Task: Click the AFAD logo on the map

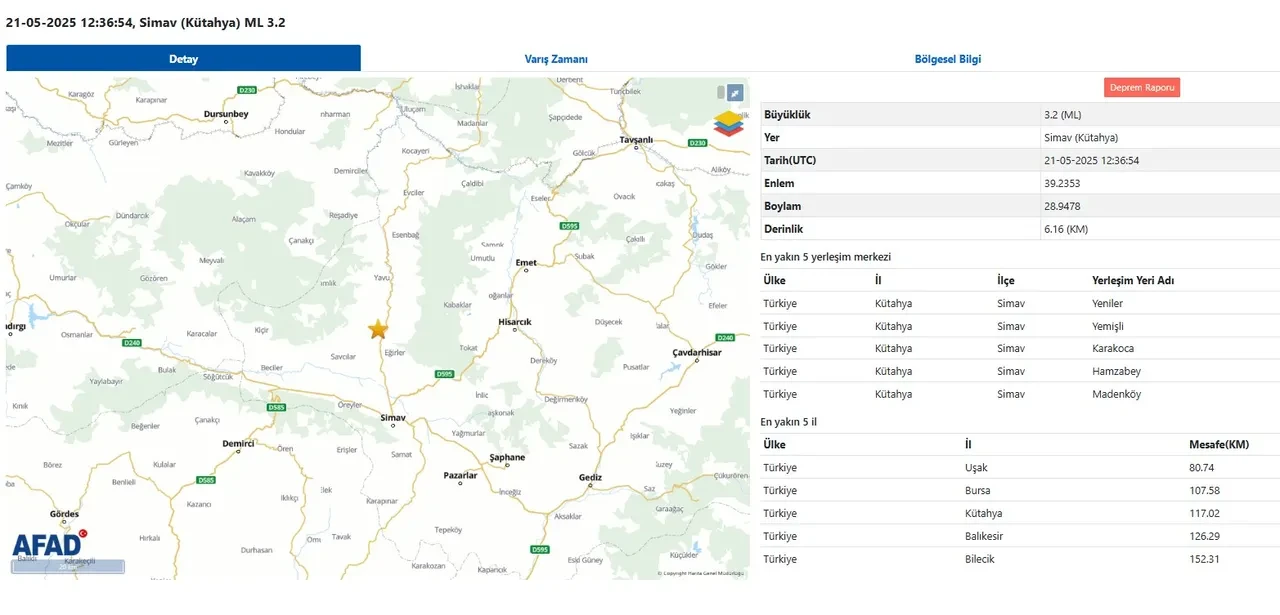Action: (x=48, y=544)
